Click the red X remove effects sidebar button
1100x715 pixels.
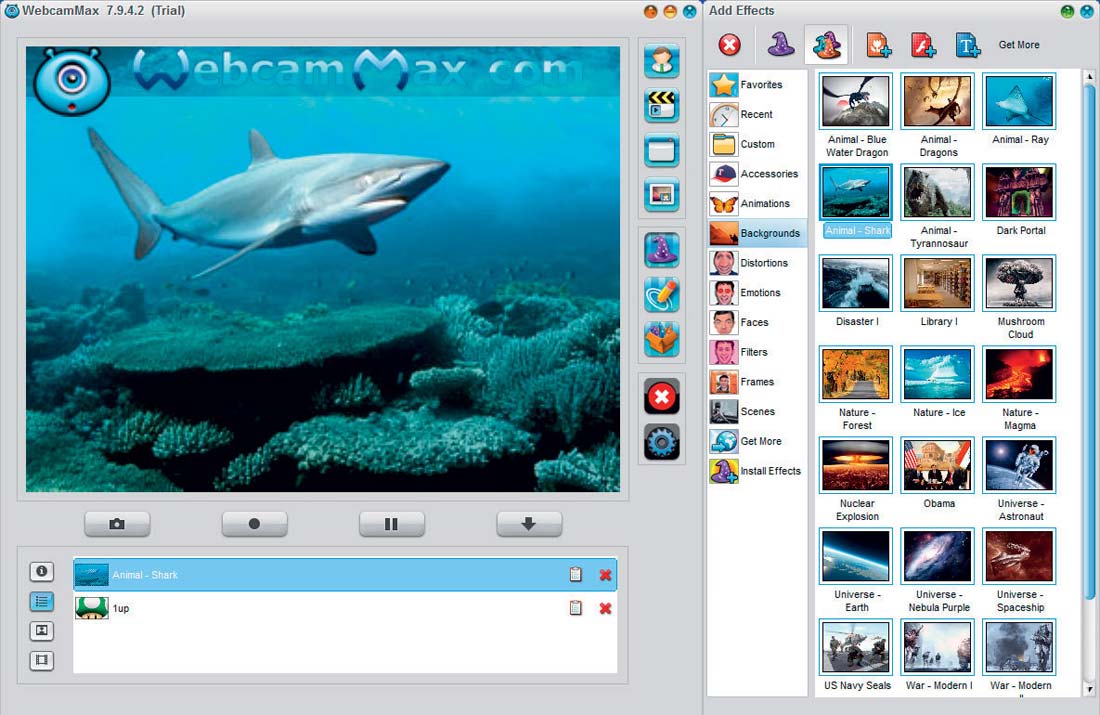(x=662, y=397)
